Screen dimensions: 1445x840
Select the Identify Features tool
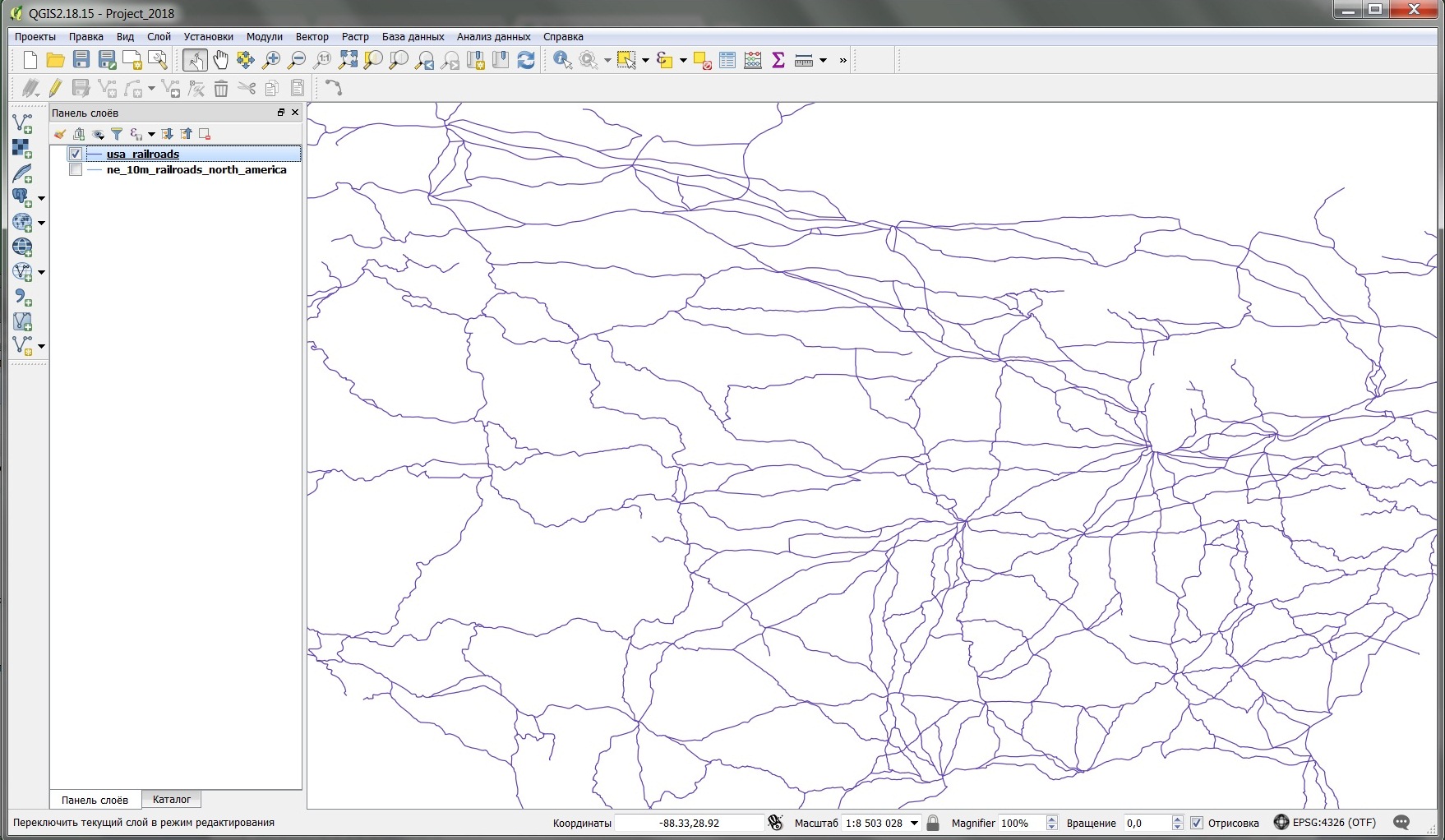(x=562, y=60)
